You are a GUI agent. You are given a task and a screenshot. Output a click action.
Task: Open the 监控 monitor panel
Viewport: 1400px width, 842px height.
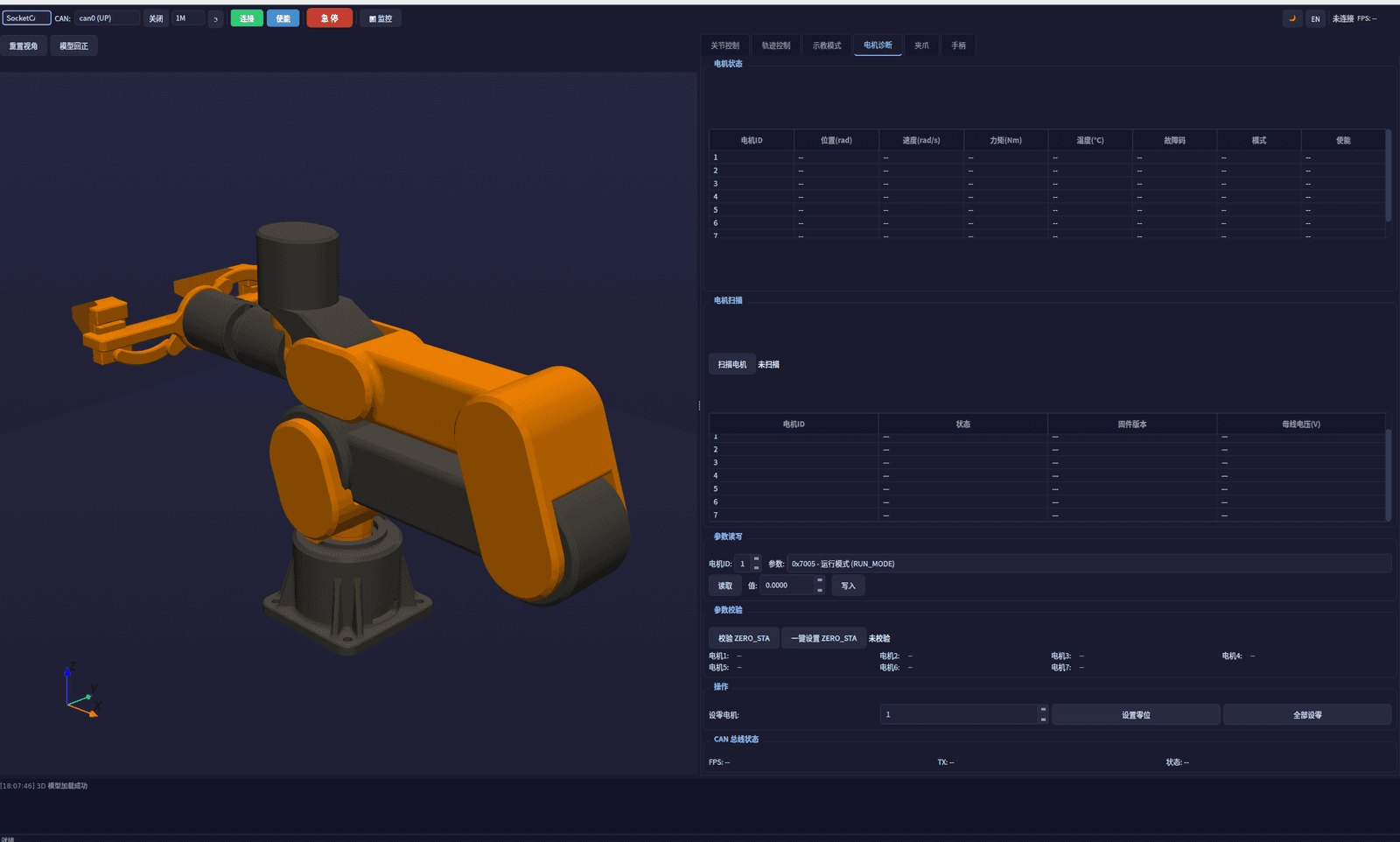381,18
